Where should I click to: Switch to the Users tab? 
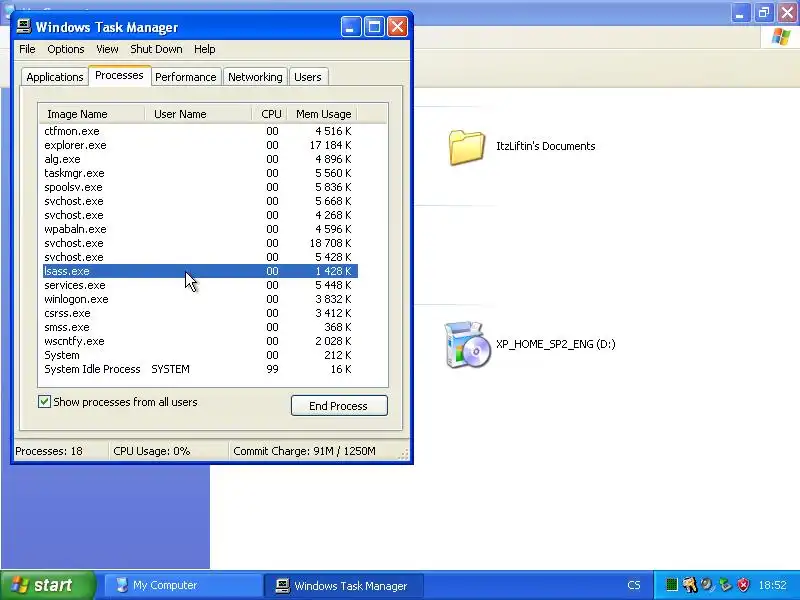coord(308,77)
